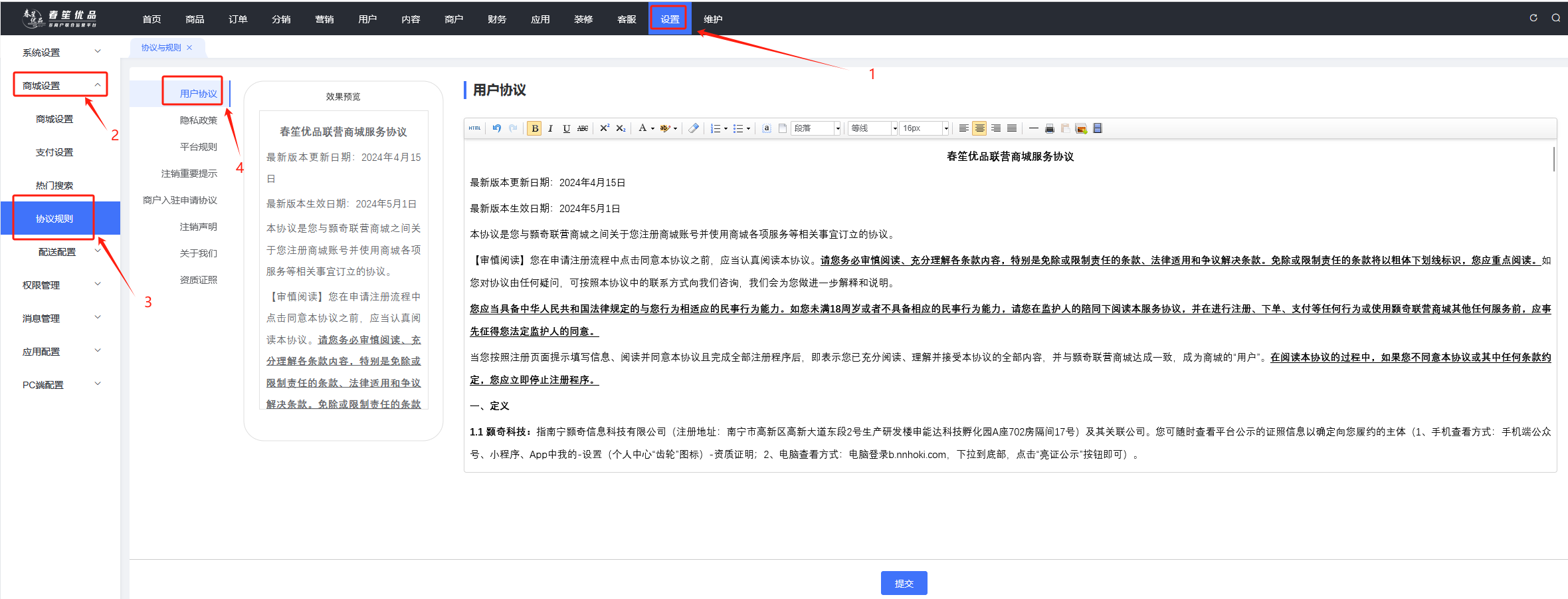Align text left
Image resolution: width=1568 pixels, height=599 pixels.
[x=963, y=128]
